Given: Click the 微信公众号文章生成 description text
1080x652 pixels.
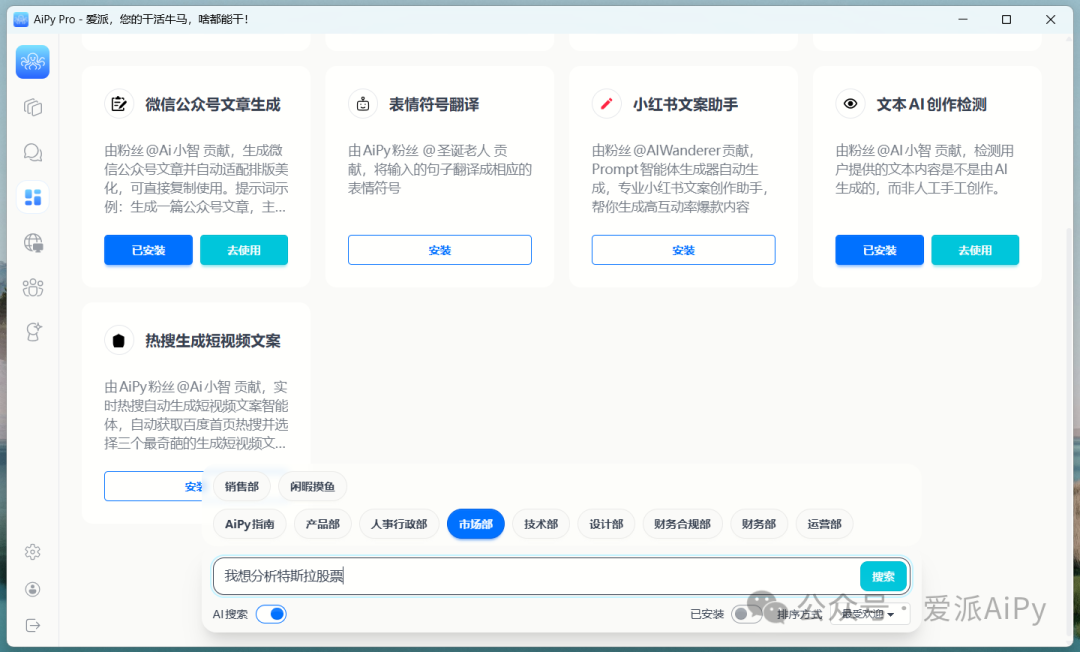Looking at the screenshot, I should coord(196,178).
